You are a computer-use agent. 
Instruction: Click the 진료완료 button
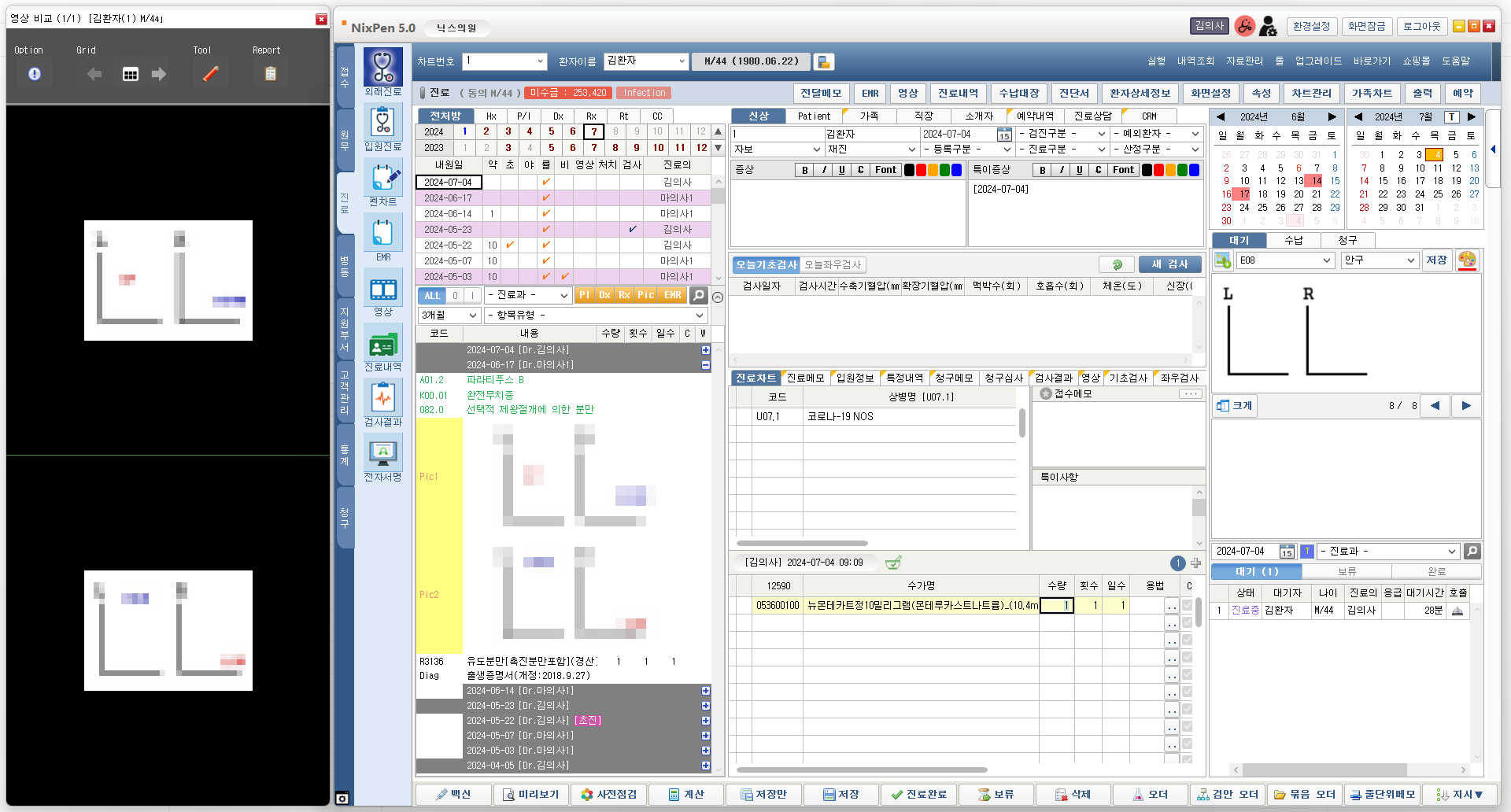(x=918, y=795)
